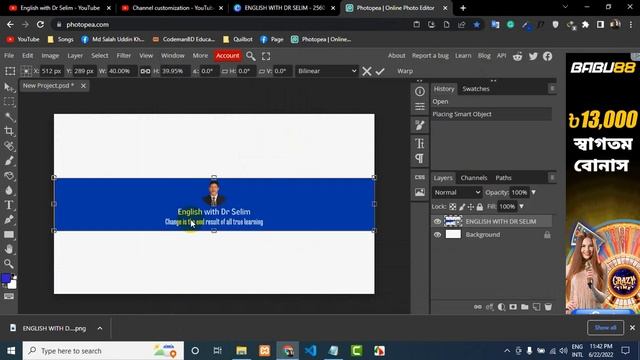This screenshot has height=360, width=640.
Task: Show hidden system tray icons
Action: [507, 351]
